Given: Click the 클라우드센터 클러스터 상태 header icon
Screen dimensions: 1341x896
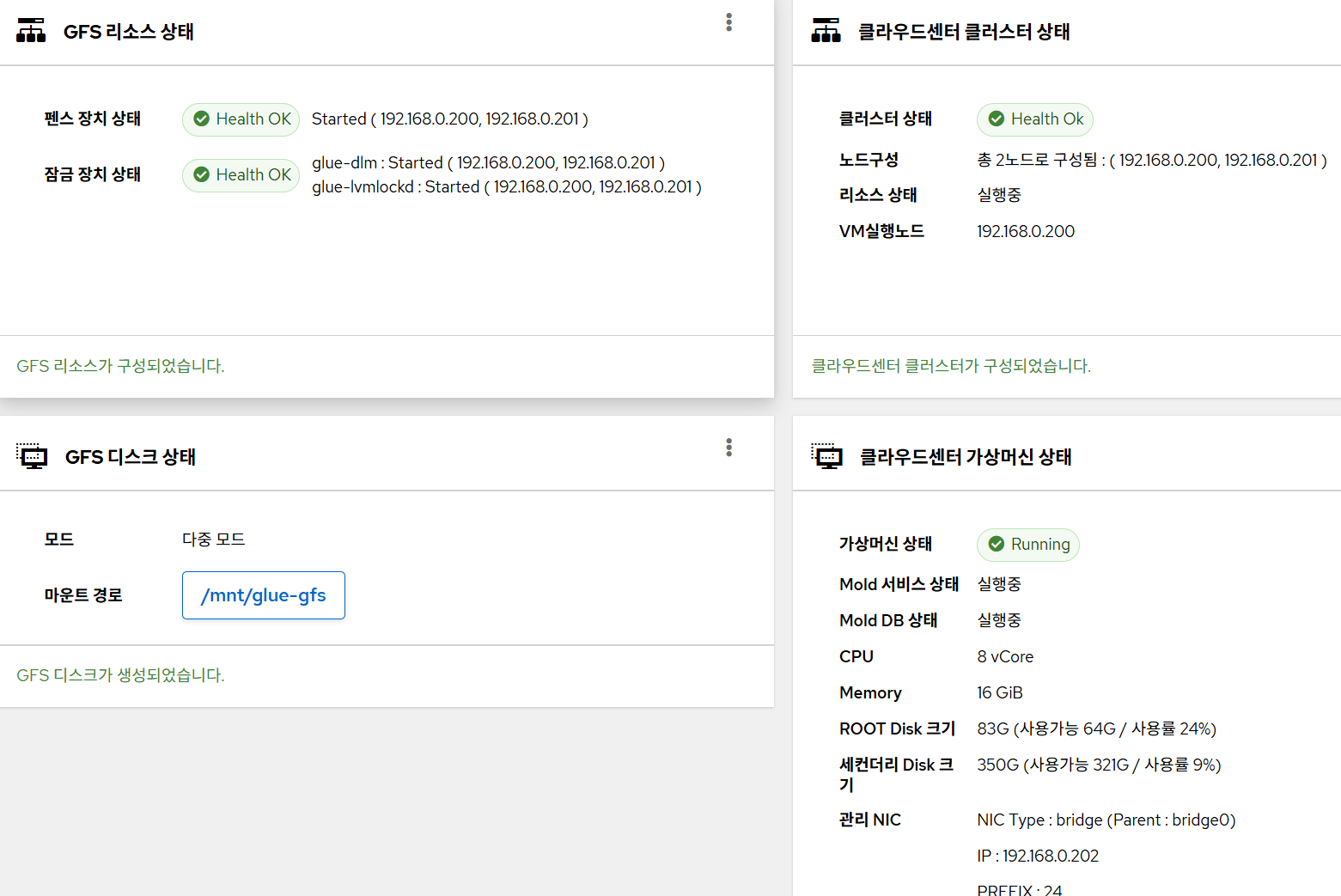Looking at the screenshot, I should (x=826, y=31).
